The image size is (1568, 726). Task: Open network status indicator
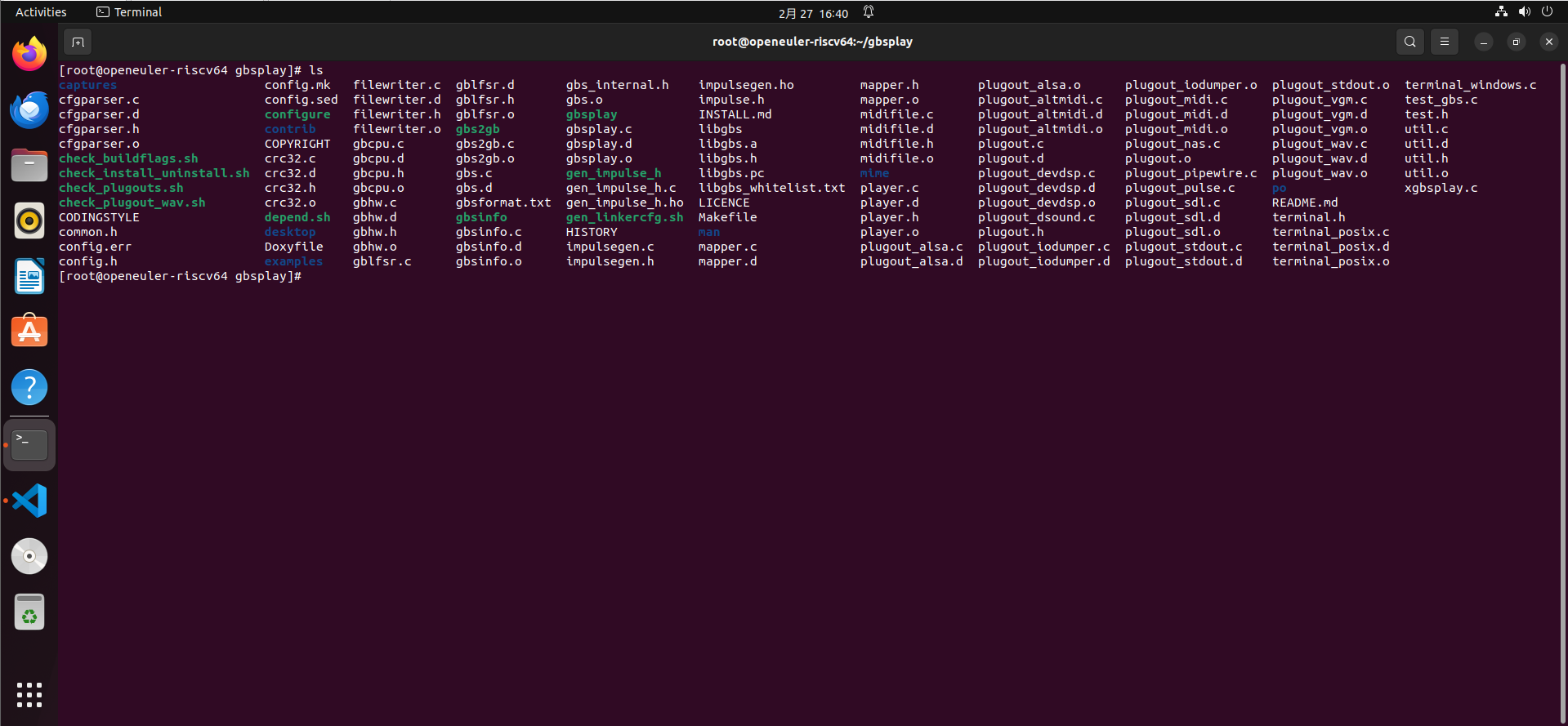click(x=1501, y=11)
